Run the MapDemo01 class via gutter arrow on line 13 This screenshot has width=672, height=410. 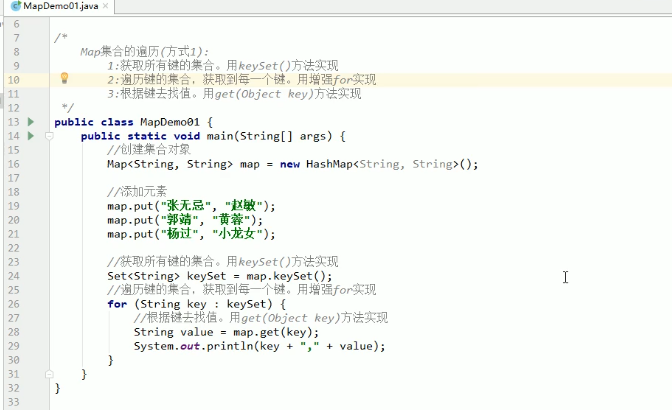31,122
